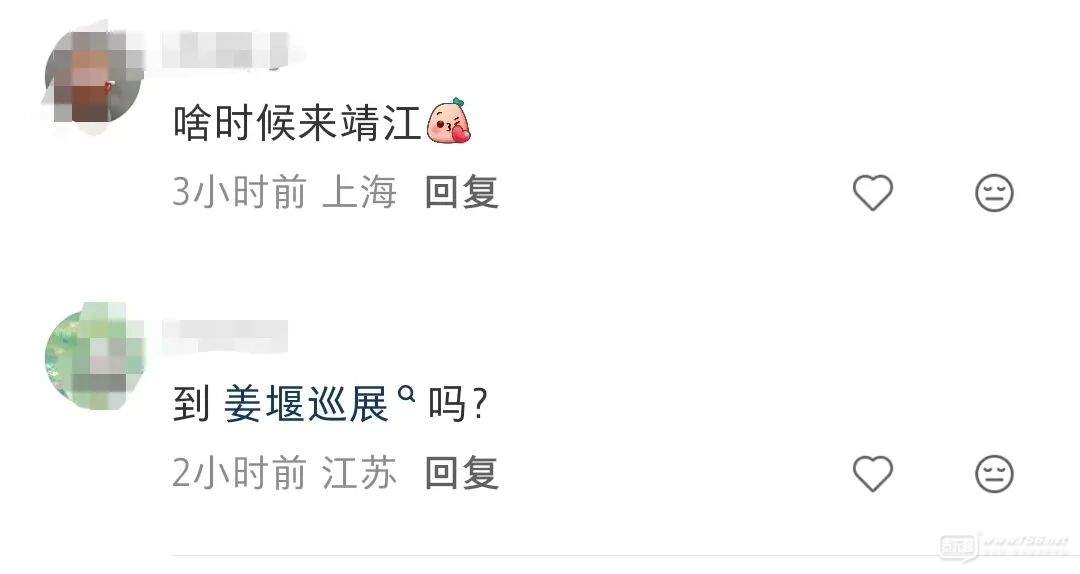Tap the 上海 location label
The width and height of the screenshot is (1080, 574).
tap(360, 192)
